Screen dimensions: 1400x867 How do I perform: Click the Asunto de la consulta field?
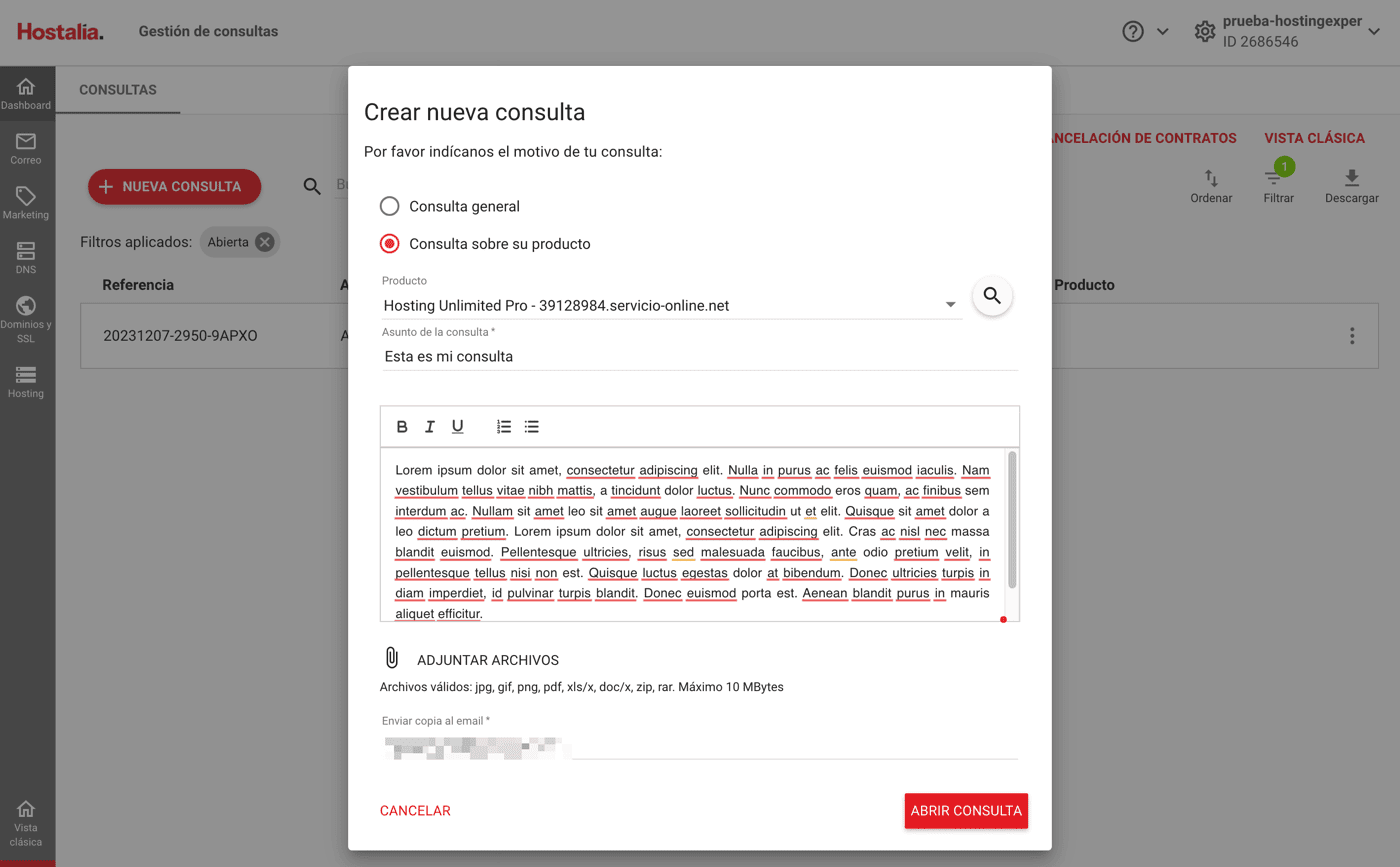(x=700, y=356)
